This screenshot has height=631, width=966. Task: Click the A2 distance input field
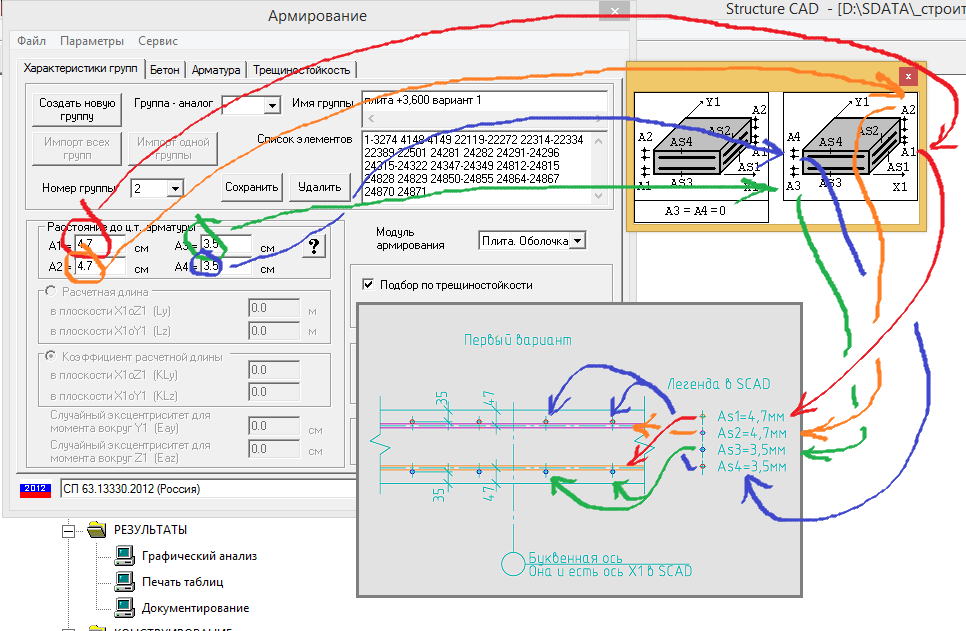point(100,266)
